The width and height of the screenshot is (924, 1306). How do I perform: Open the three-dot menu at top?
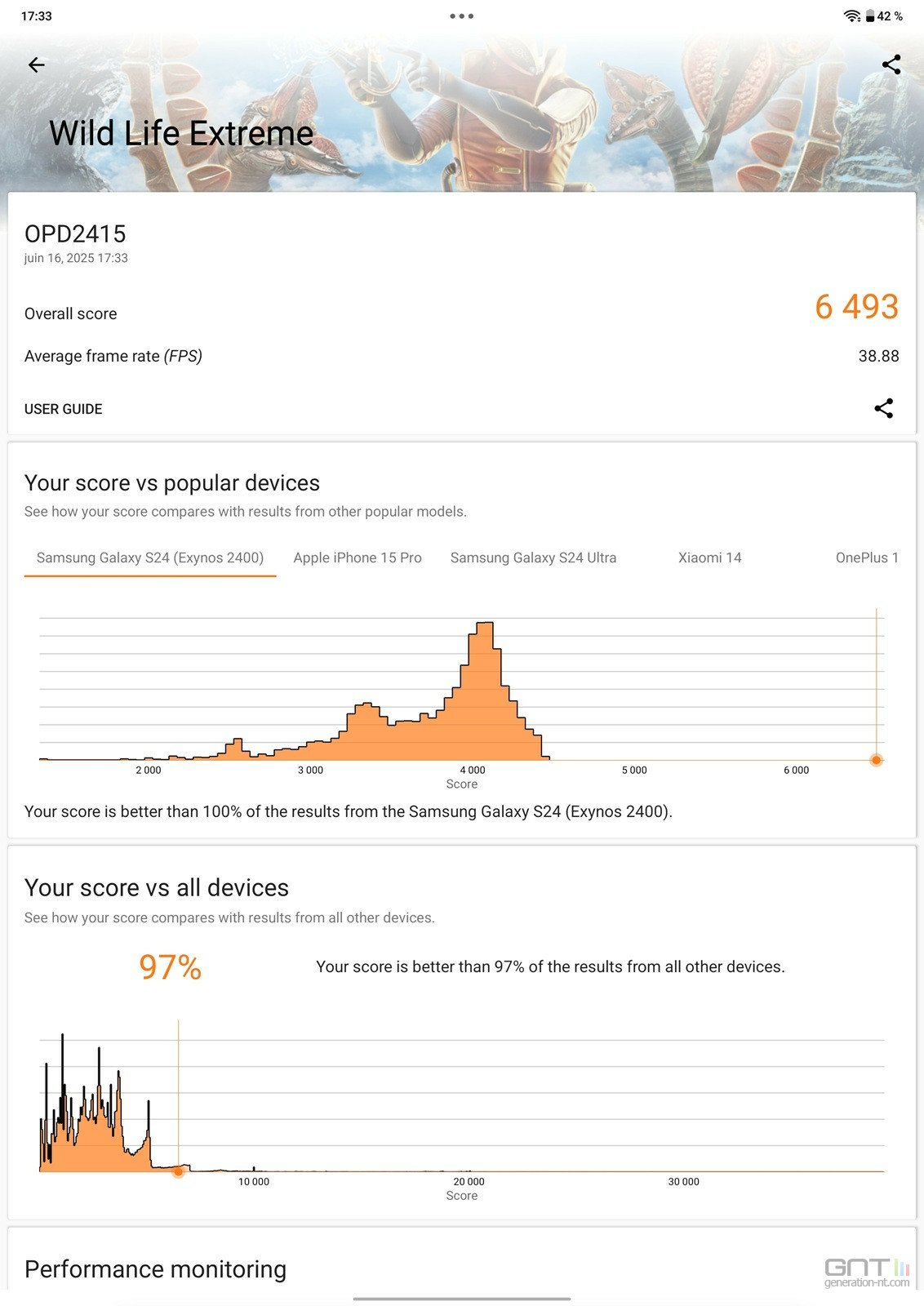pyautogui.click(x=462, y=16)
